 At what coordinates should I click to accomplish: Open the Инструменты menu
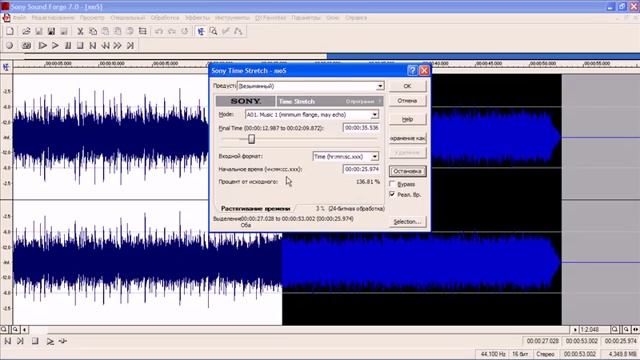(232, 18)
